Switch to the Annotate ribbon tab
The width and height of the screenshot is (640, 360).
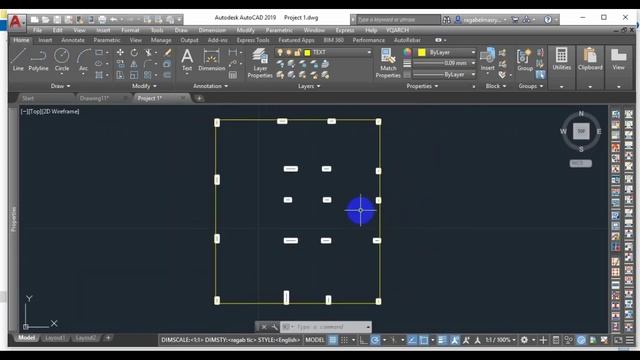point(73,40)
